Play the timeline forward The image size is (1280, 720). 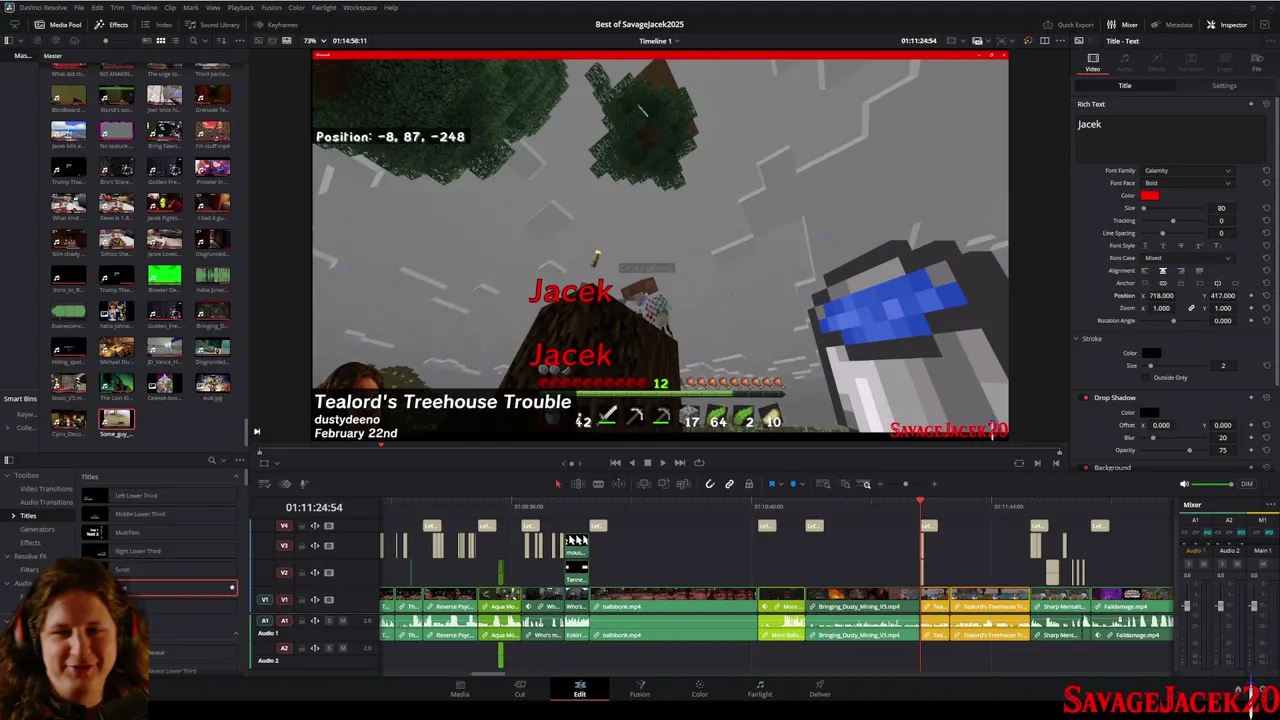[x=662, y=463]
